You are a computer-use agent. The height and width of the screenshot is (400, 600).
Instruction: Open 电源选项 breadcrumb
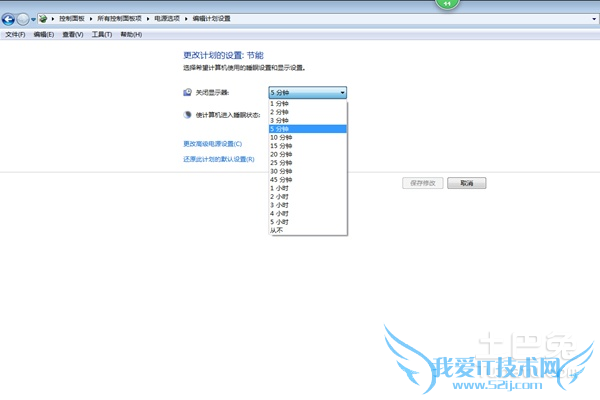(x=167, y=18)
